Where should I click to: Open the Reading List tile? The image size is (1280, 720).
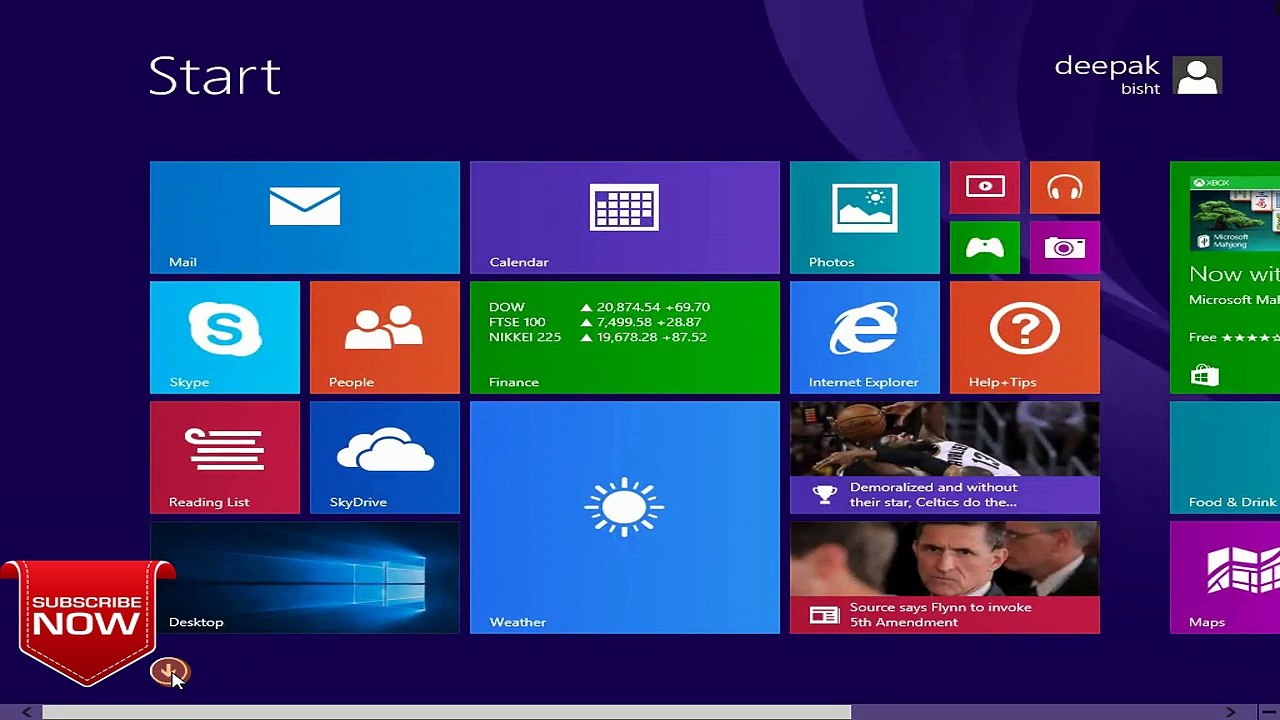click(225, 457)
